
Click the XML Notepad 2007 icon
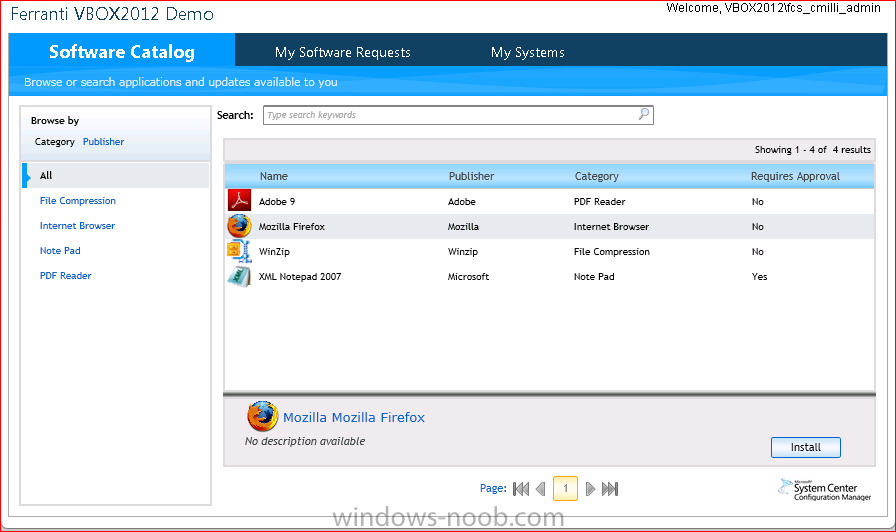pyautogui.click(x=239, y=276)
